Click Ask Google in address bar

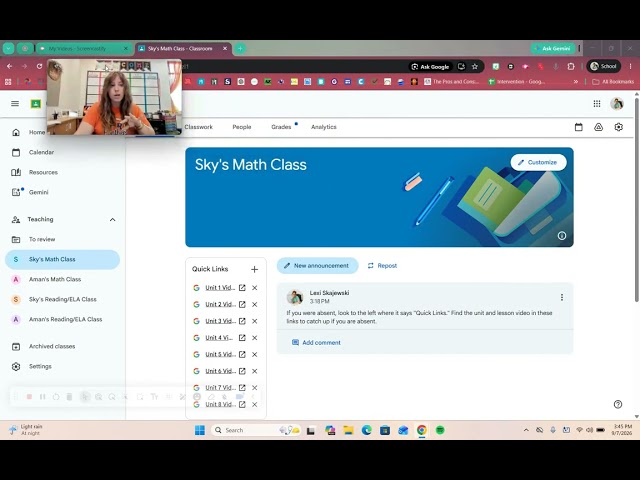[x=430, y=67]
